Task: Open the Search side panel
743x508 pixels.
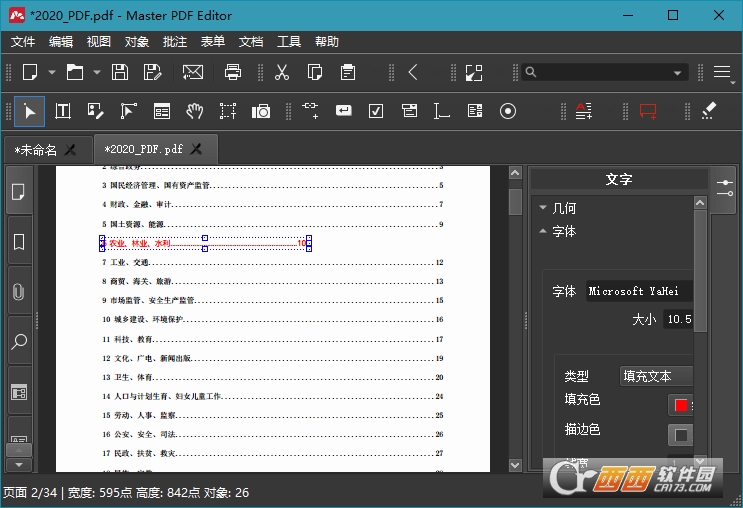Action: point(19,342)
